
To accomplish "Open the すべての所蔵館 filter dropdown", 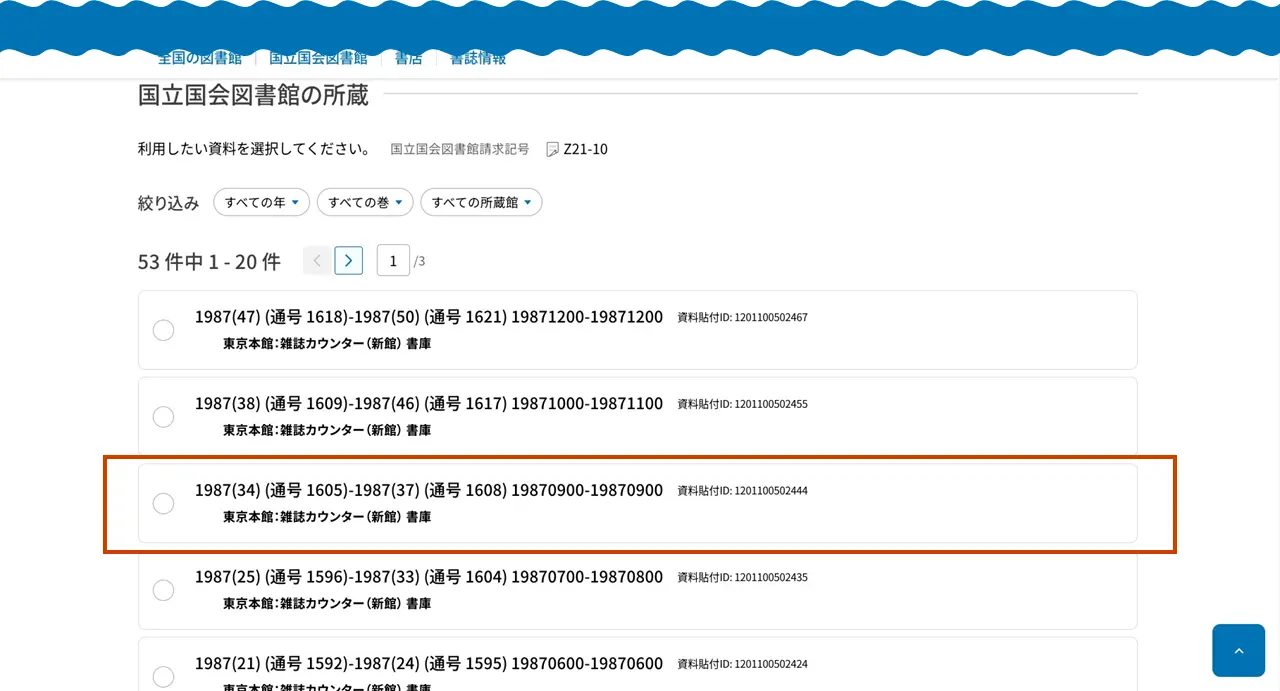I will (x=481, y=202).
